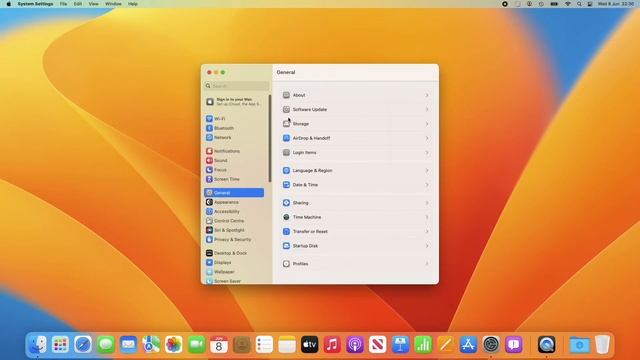Expand Sharing row chevron
Screen dimensions: 640x360
[x=427, y=203]
